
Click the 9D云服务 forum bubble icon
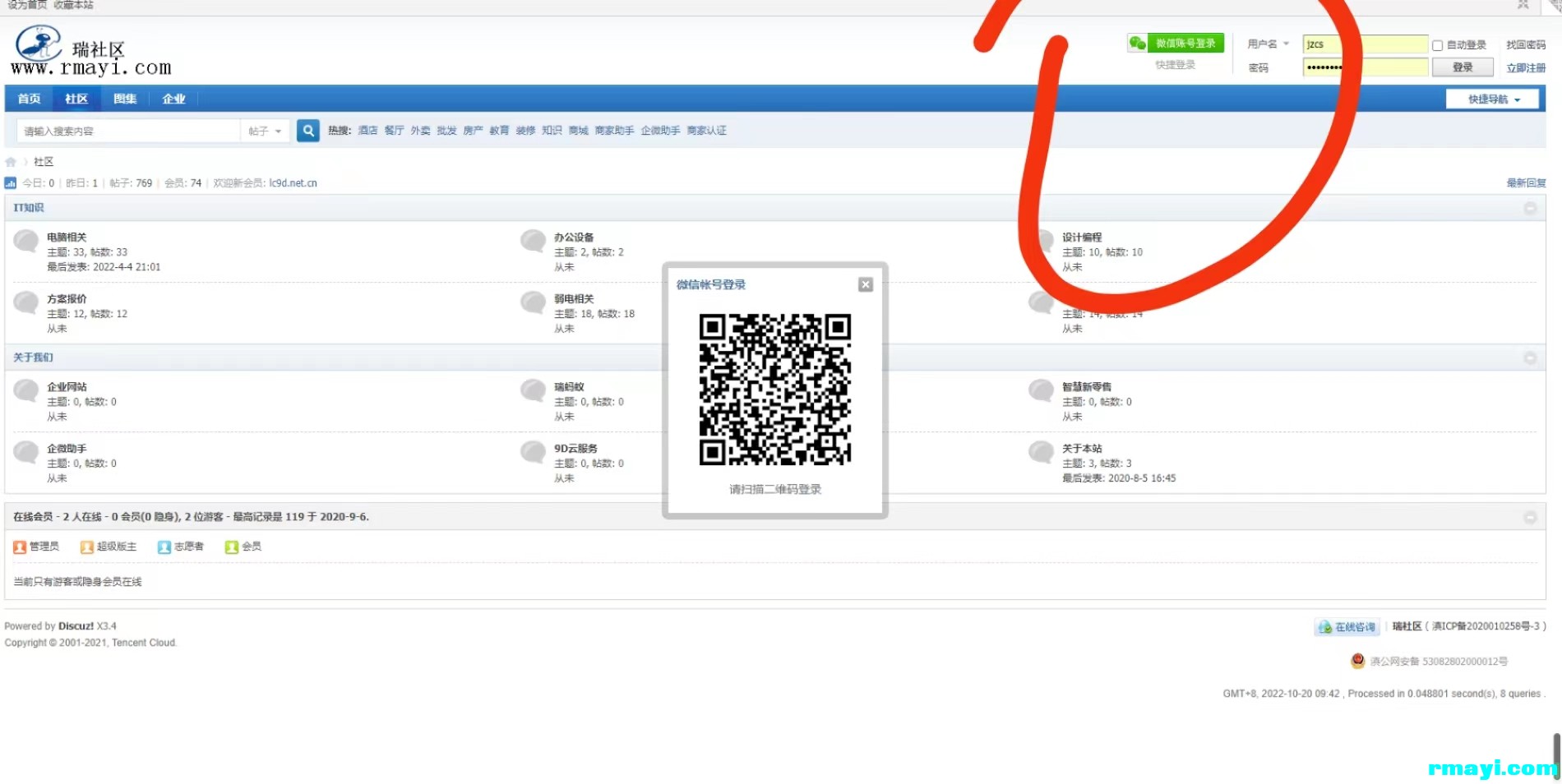[x=534, y=452]
